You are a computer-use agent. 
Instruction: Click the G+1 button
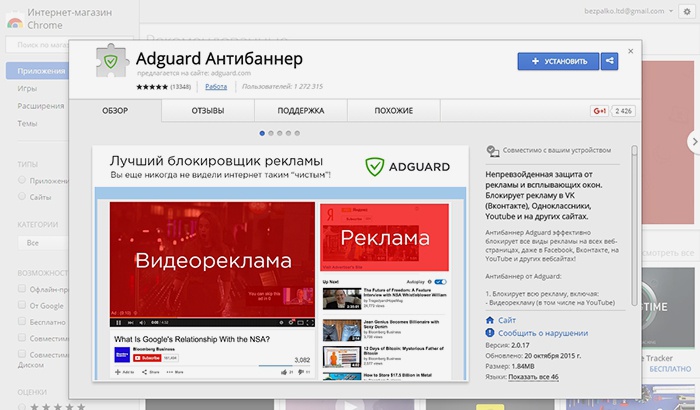pos(600,111)
